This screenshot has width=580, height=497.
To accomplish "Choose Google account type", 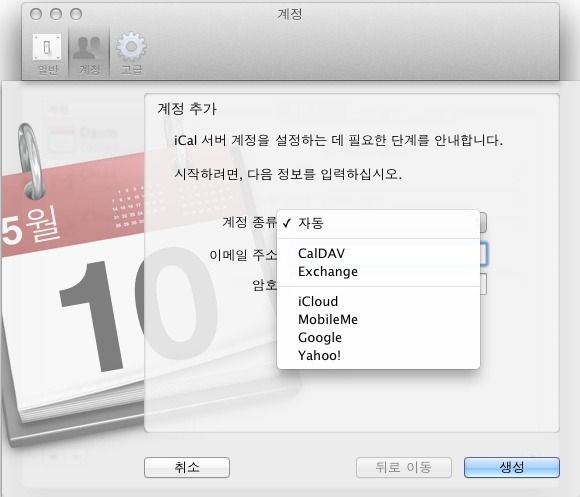I will point(378,337).
